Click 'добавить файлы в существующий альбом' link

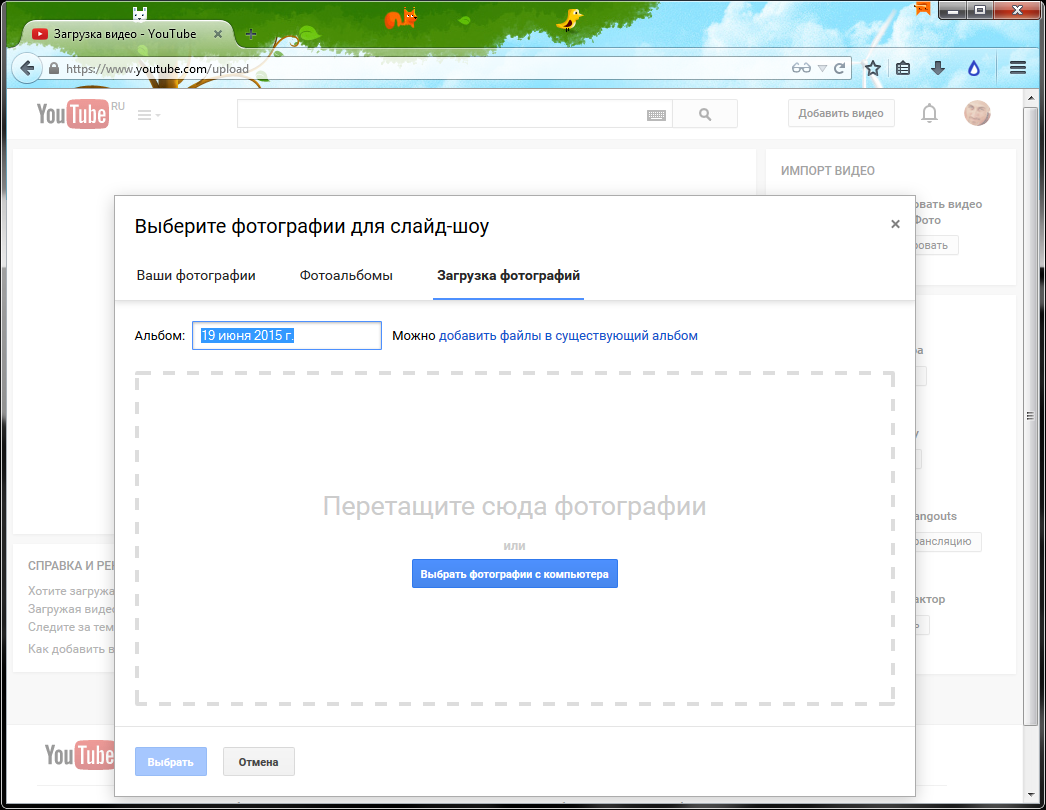pyautogui.click(x=568, y=336)
